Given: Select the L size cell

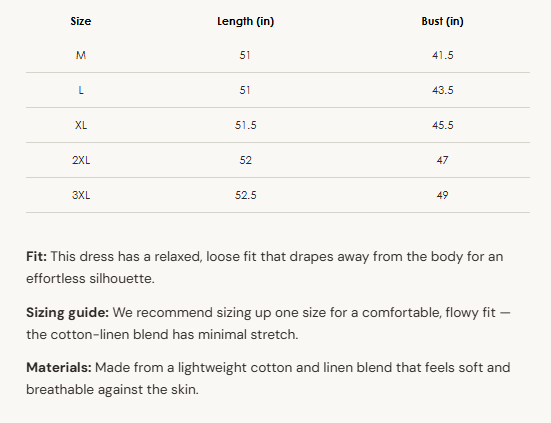Looking at the screenshot, I should click(x=81, y=90).
